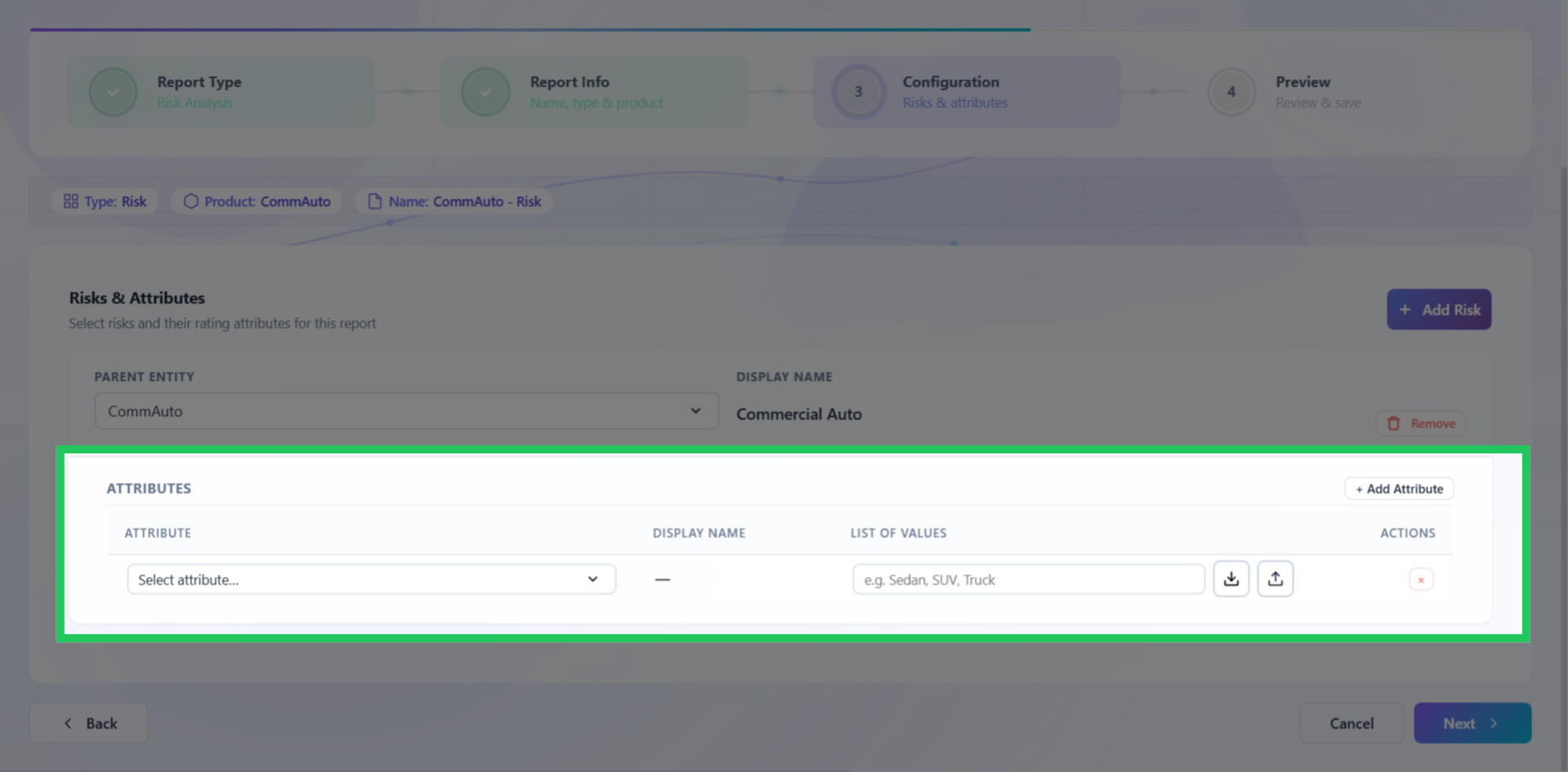
Task: Click the Name: CommAuto - Risk chip
Action: click(x=454, y=201)
